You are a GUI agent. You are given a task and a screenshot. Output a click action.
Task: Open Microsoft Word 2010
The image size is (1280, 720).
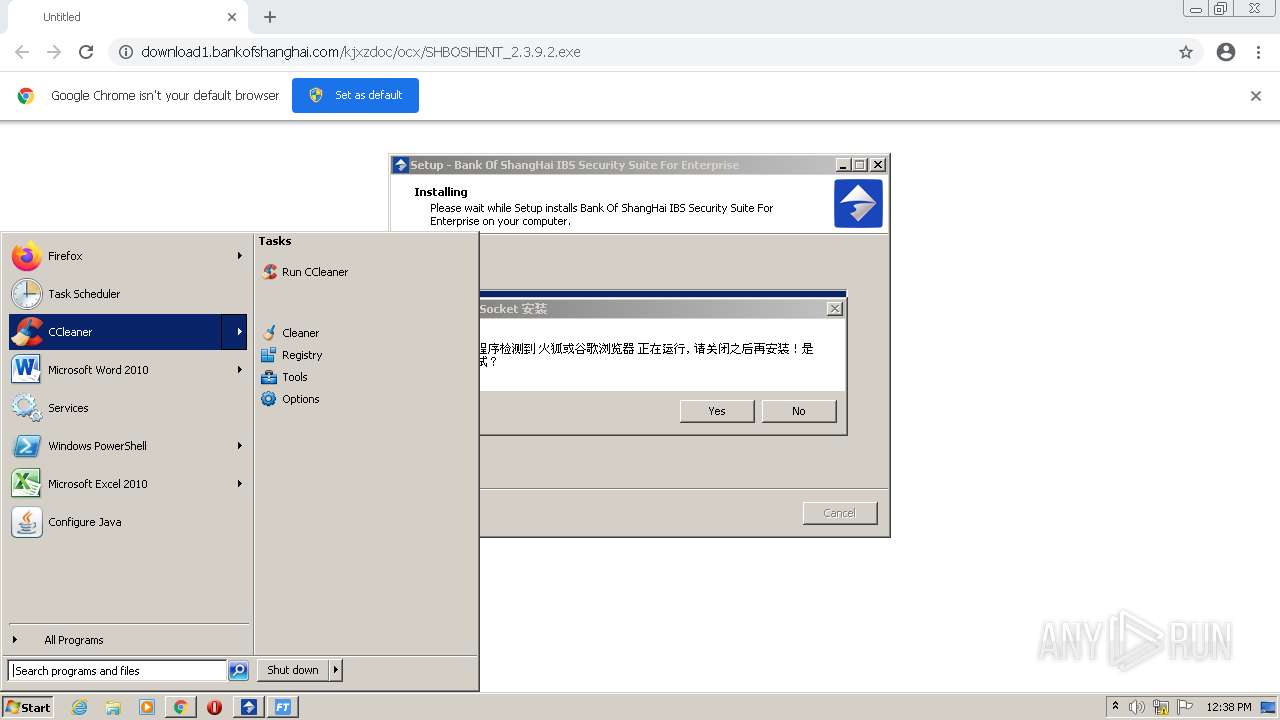(128, 370)
